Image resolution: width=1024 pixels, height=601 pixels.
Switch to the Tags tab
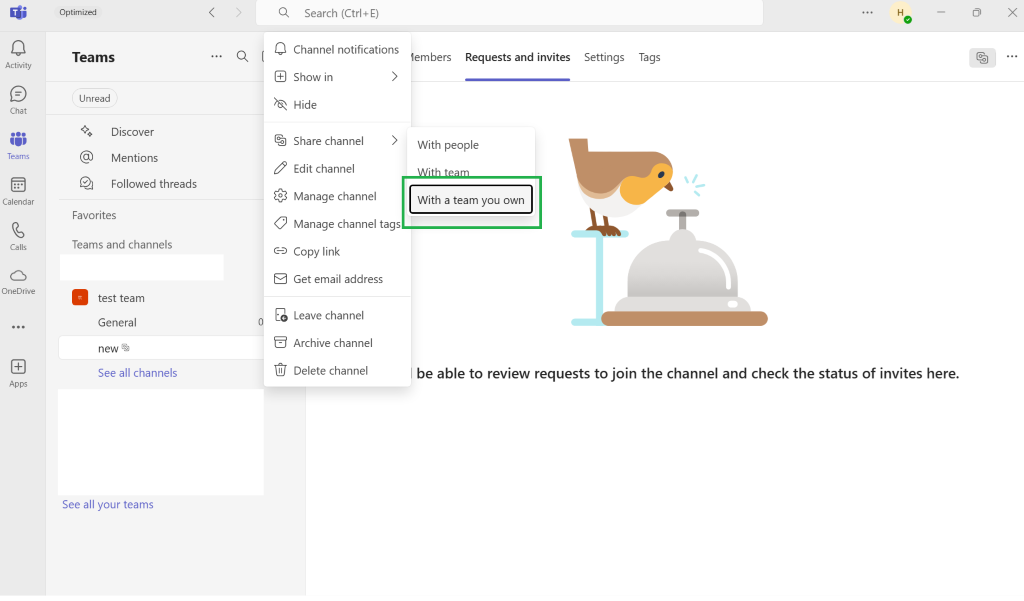649,57
